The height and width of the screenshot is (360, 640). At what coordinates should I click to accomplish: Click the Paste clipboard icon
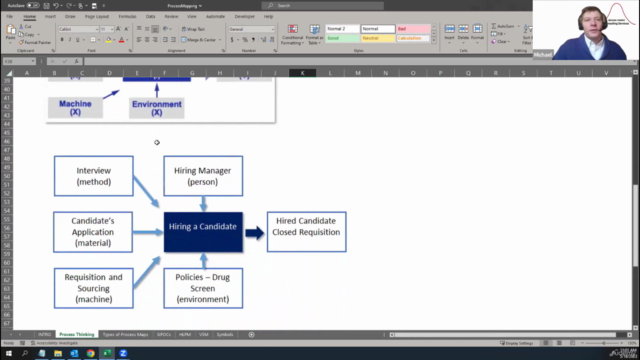click(11, 30)
